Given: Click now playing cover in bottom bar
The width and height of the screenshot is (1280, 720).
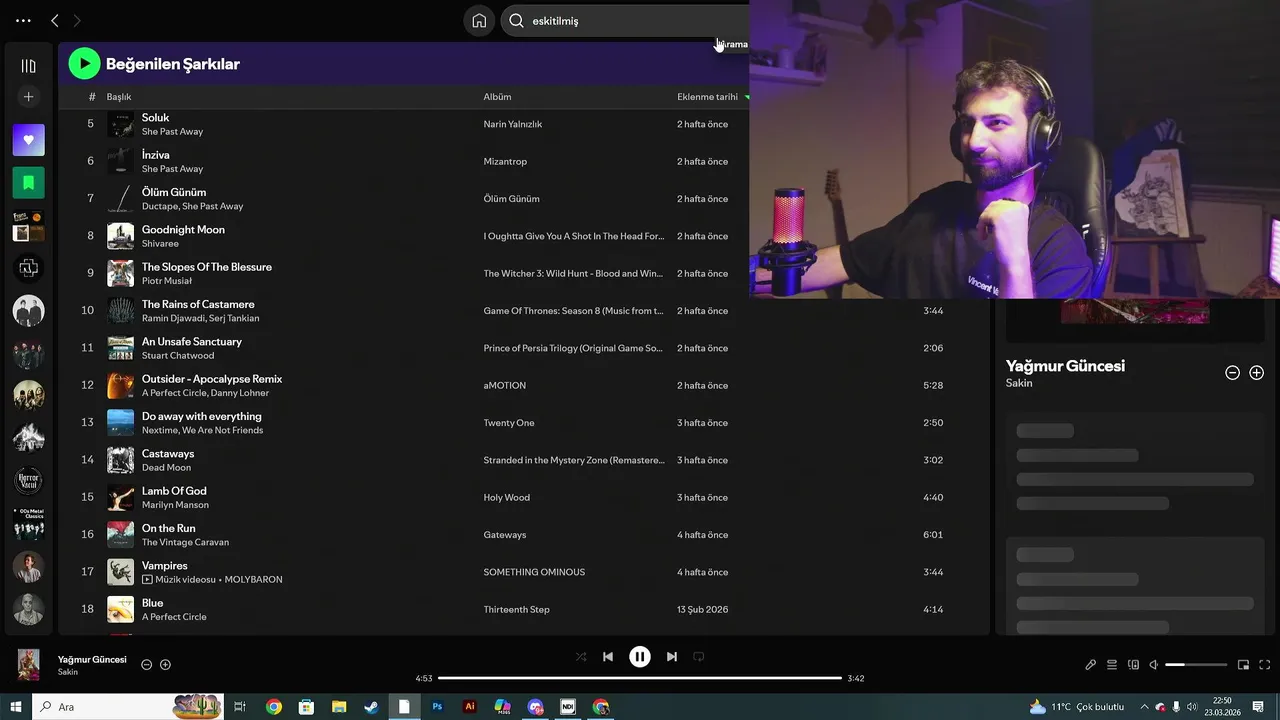Looking at the screenshot, I should [29, 664].
